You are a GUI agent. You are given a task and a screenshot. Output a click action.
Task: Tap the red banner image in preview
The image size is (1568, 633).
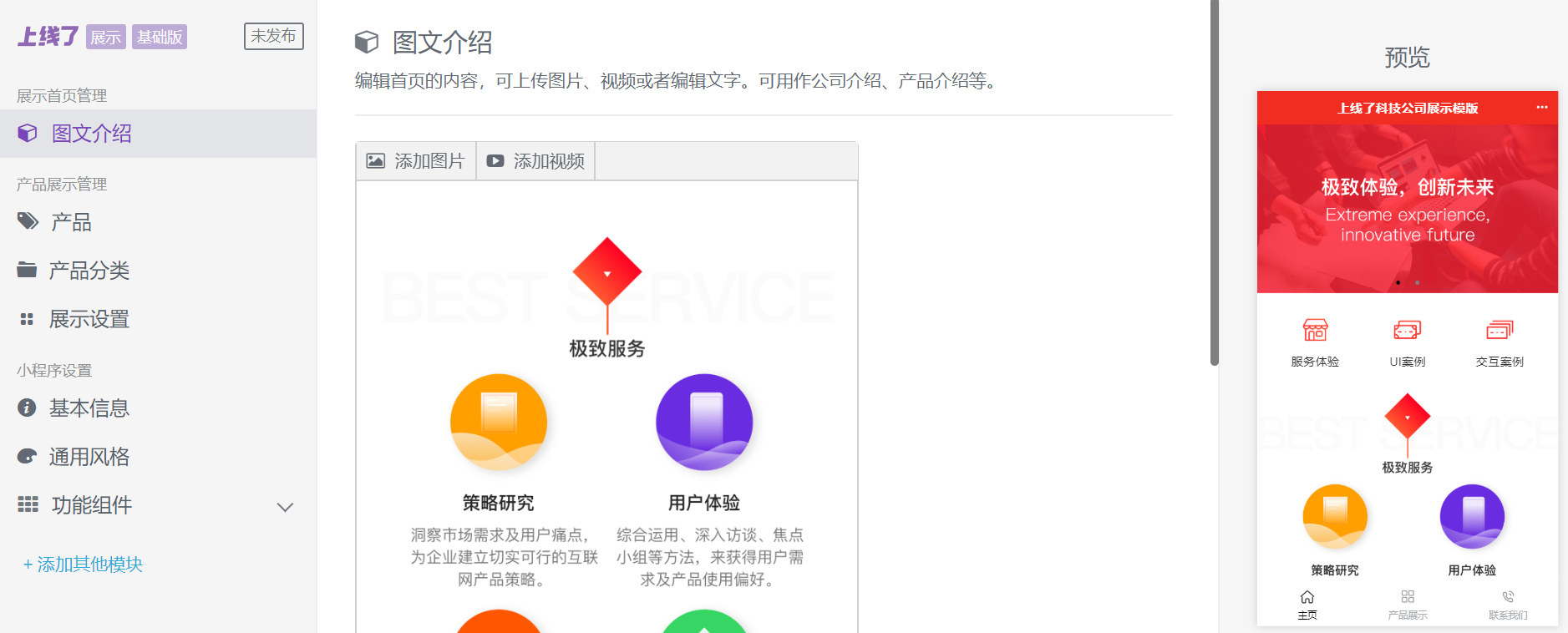point(1408,209)
